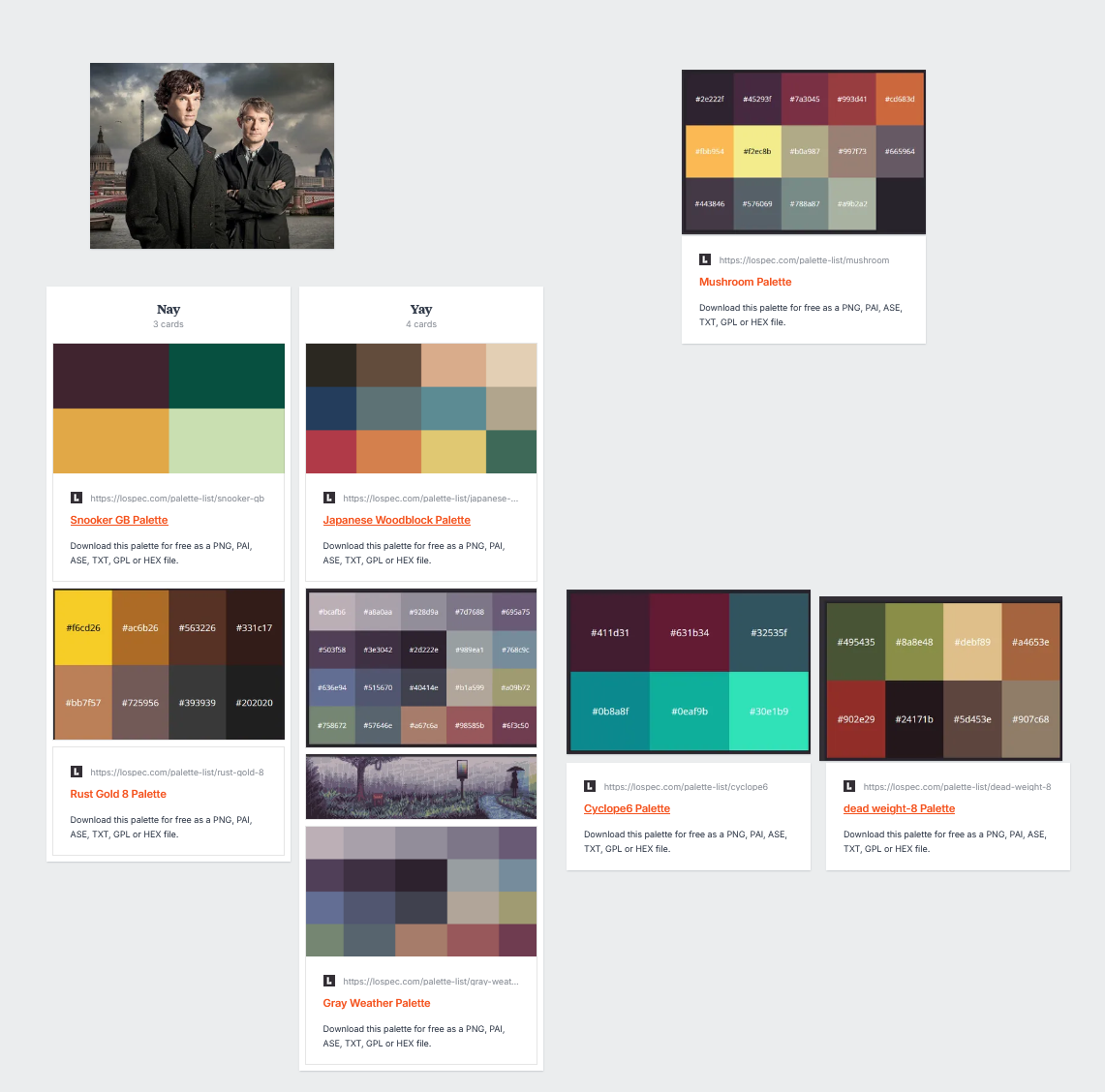The height and width of the screenshot is (1092, 1105).
Task: Open the Snooker GB Palette link
Action: coord(119,520)
